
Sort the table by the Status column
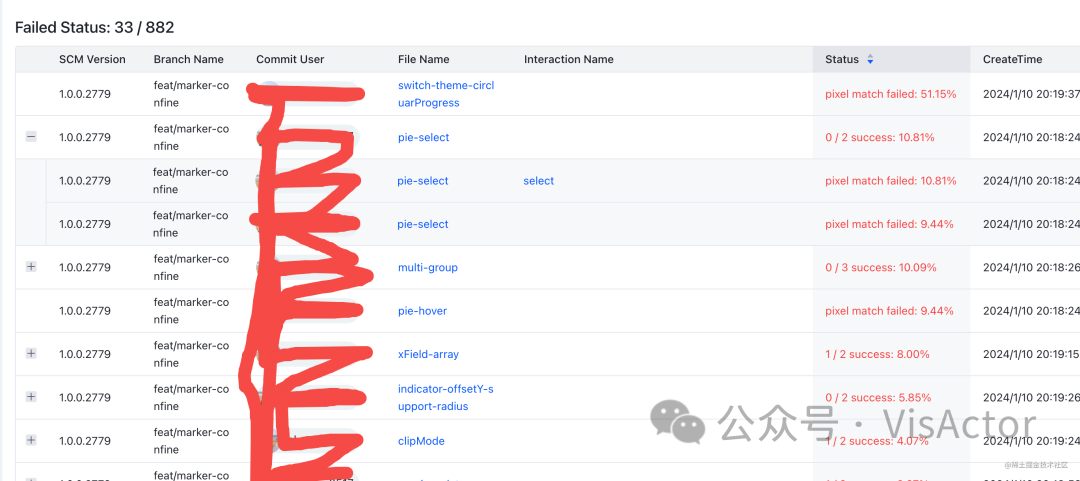click(x=870, y=59)
